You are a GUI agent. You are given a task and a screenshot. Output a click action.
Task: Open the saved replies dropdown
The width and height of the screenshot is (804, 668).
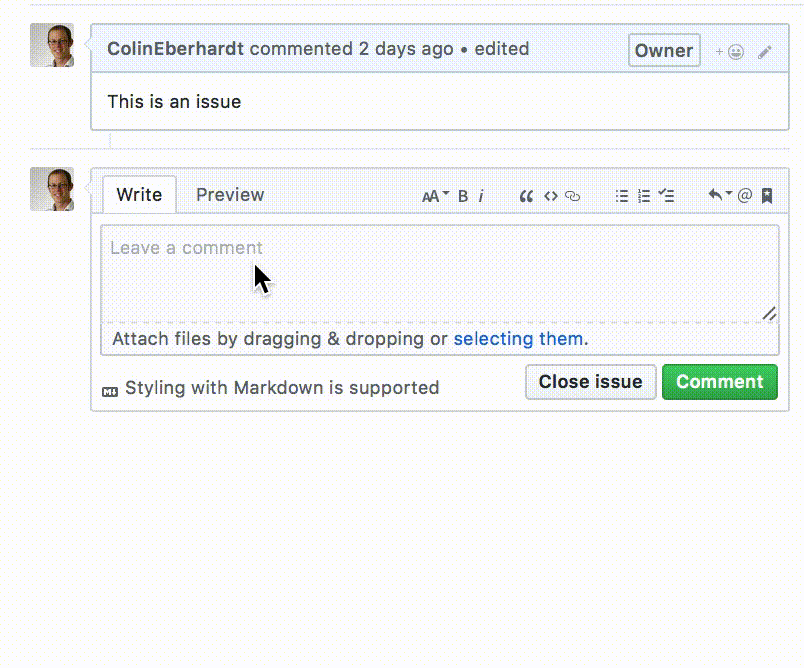tap(719, 195)
